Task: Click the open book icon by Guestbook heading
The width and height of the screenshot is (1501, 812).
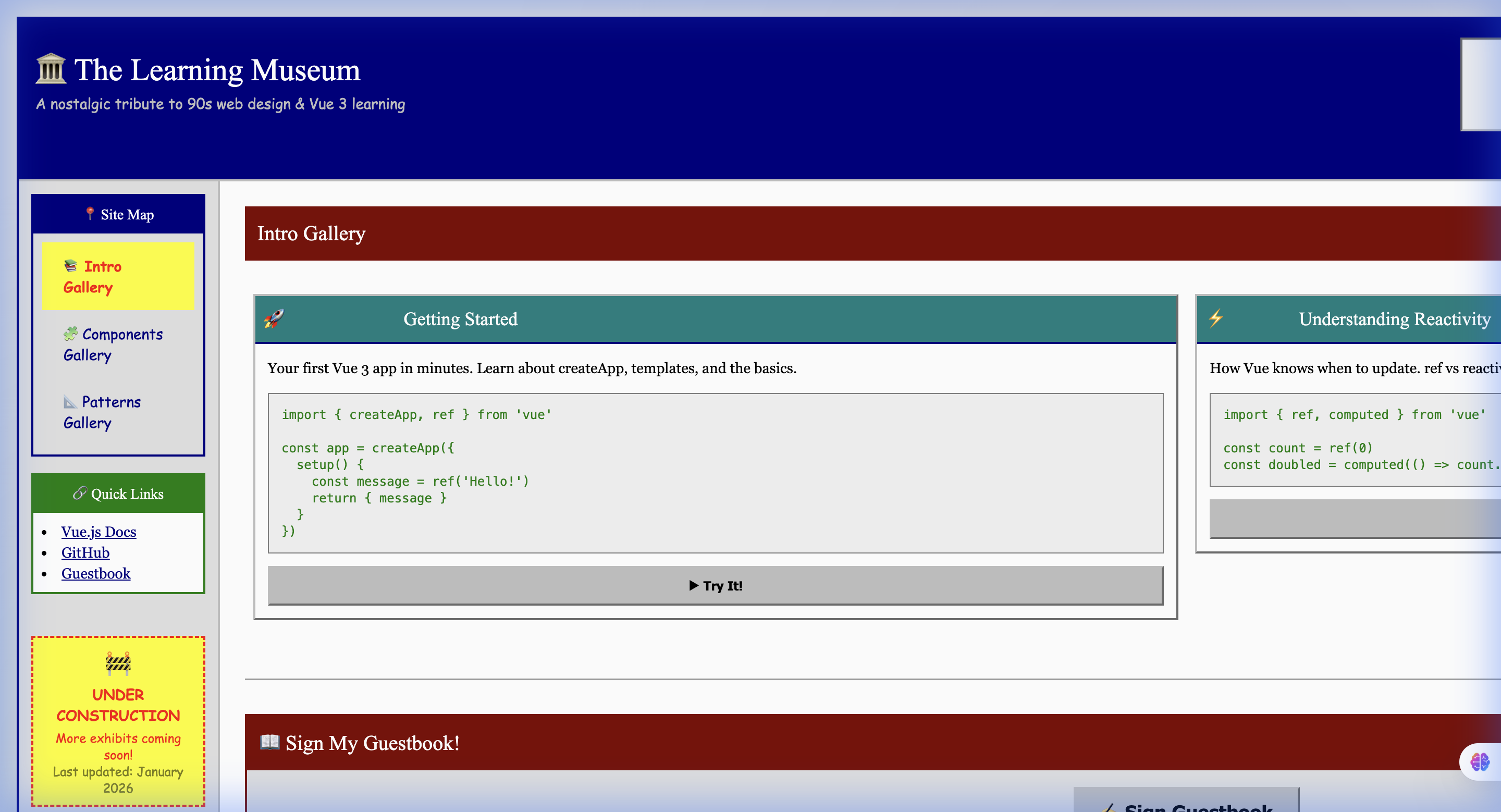Action: tap(269, 742)
